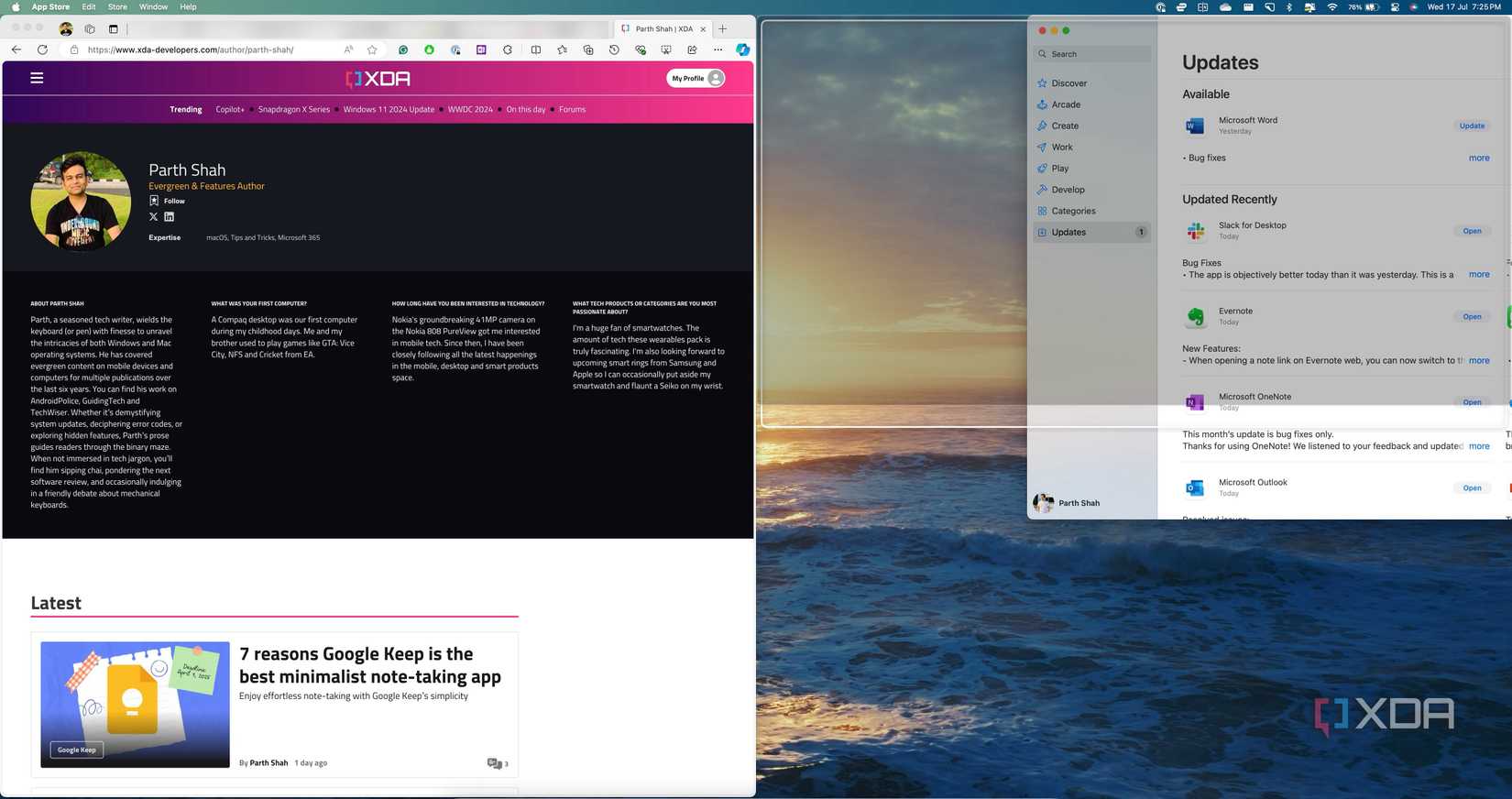Click the App Store Search field

click(1091, 54)
